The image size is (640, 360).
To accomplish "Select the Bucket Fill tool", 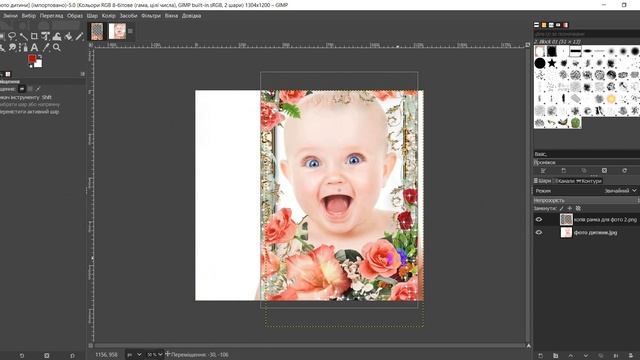I will 68,36.
